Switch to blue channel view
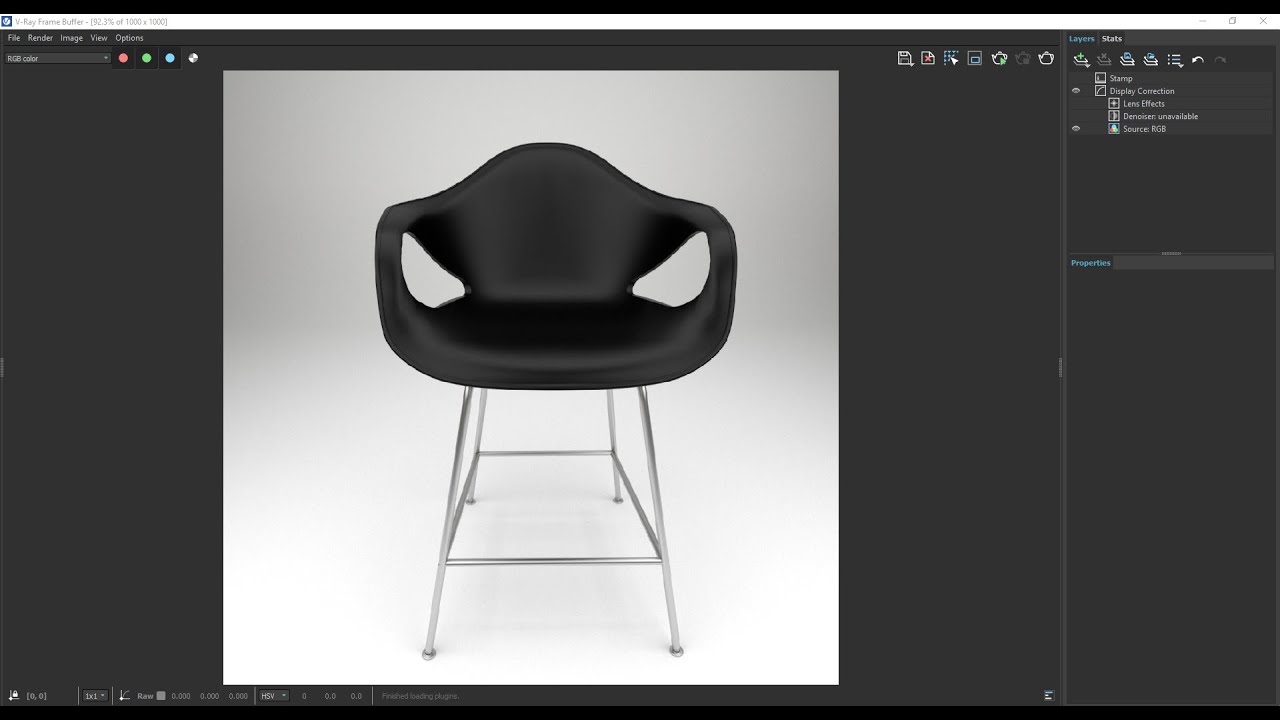Viewport: 1280px width, 720px height. coord(170,58)
